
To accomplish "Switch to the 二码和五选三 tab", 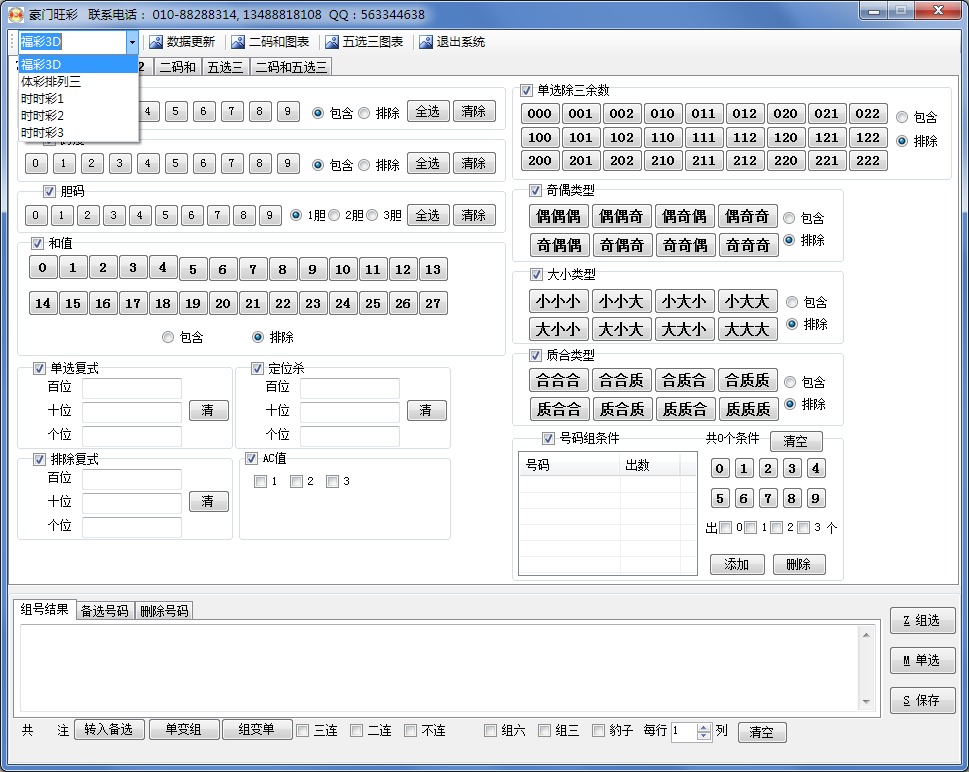I will [x=291, y=67].
